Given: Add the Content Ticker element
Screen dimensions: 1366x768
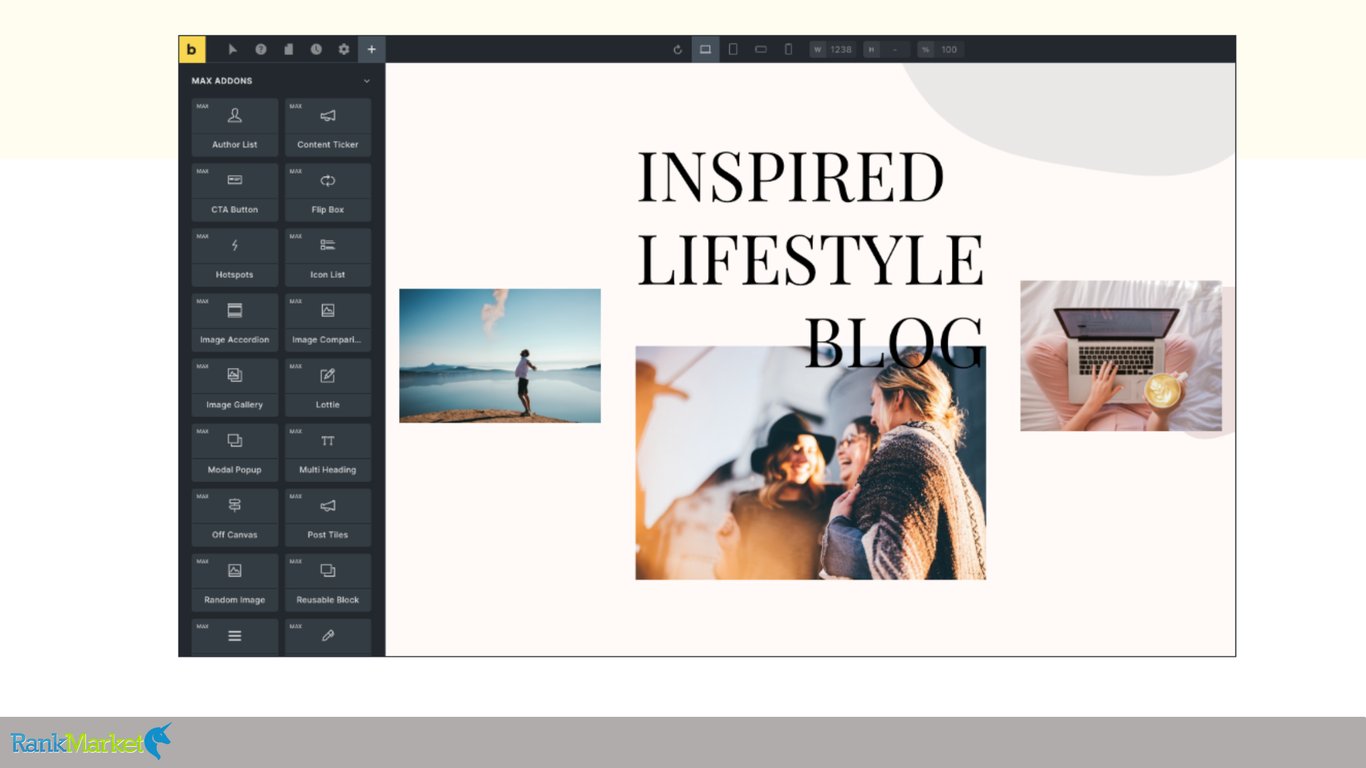Looking at the screenshot, I should [x=328, y=127].
